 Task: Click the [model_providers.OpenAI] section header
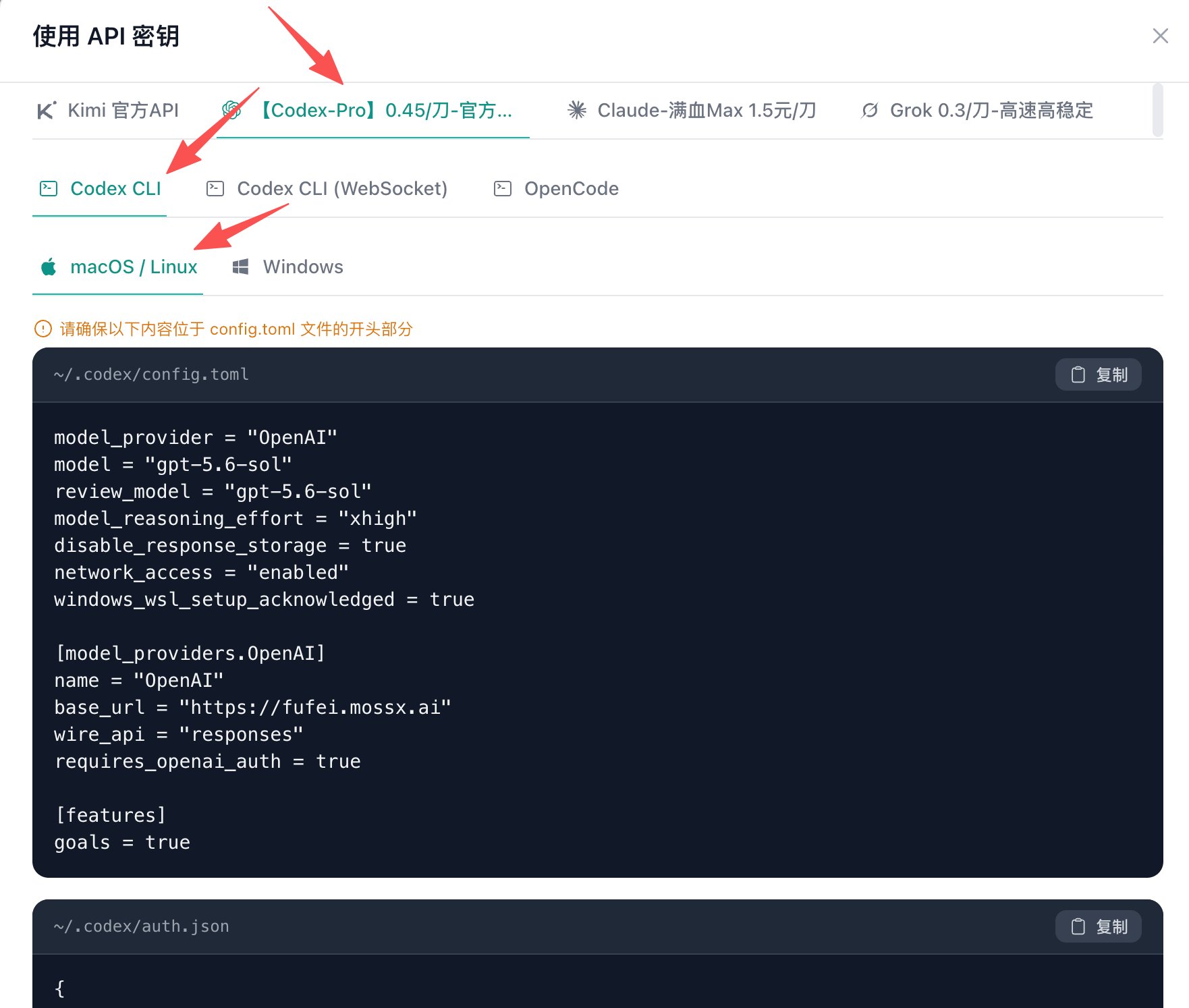(x=190, y=654)
